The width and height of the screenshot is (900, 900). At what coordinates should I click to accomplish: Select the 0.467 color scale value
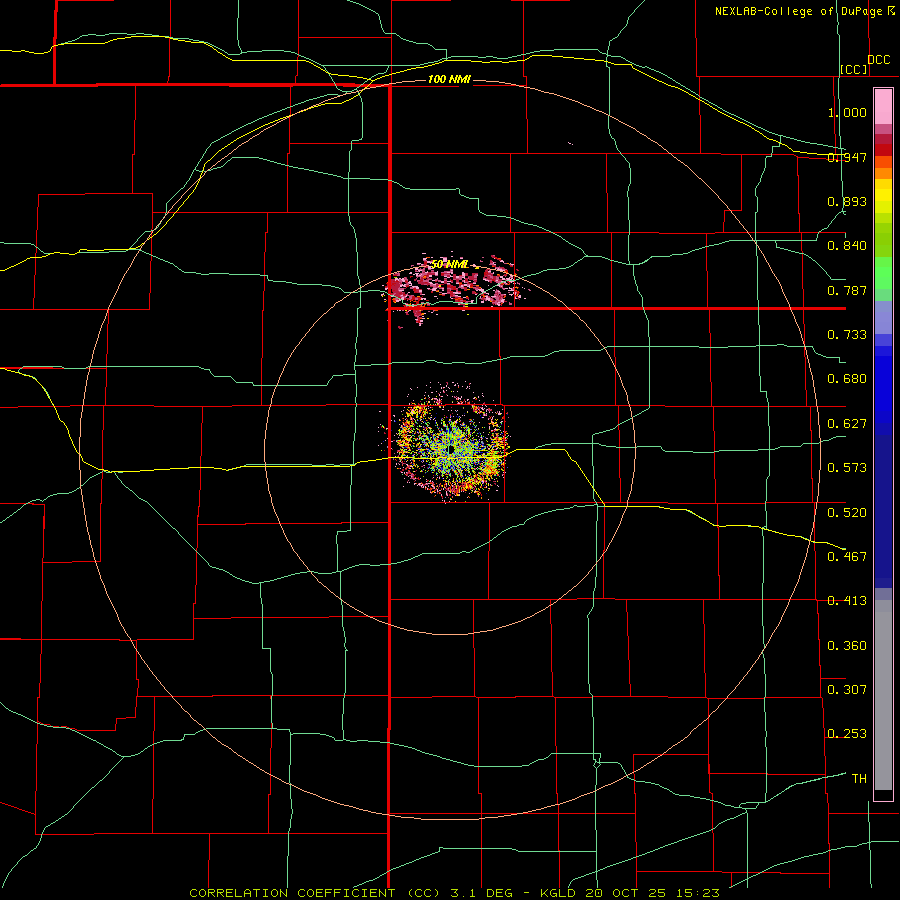(x=847, y=557)
